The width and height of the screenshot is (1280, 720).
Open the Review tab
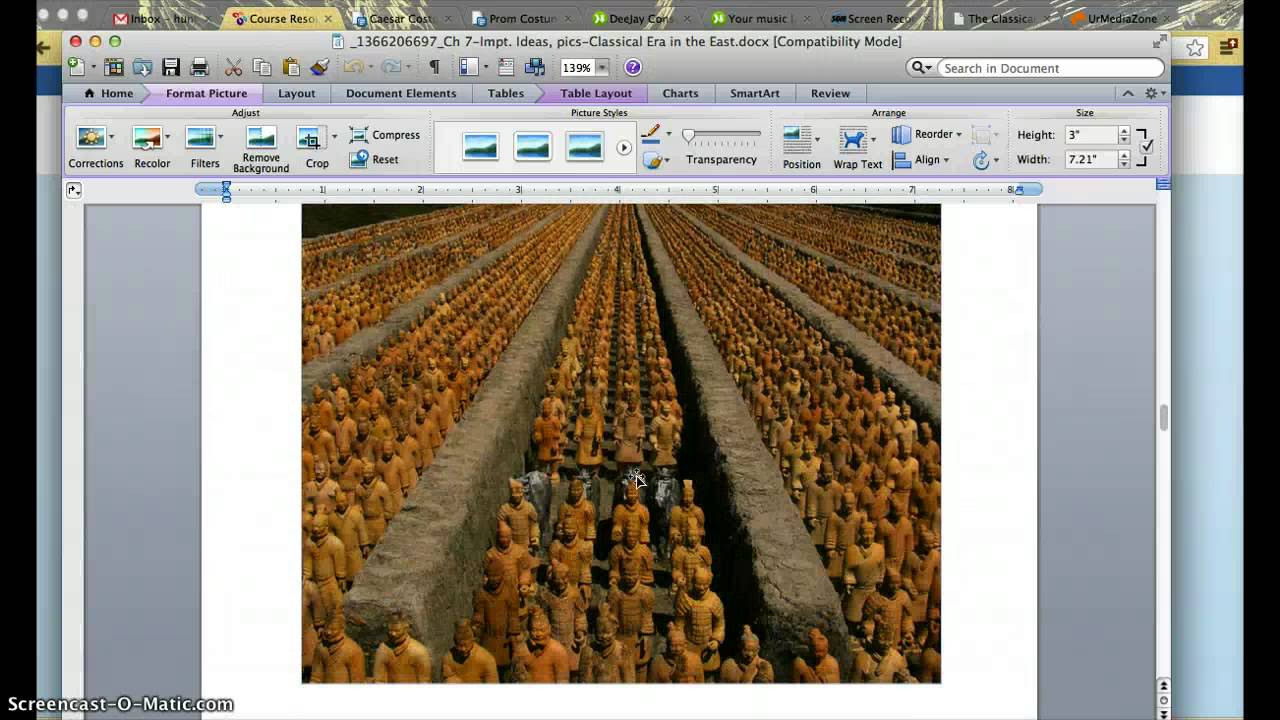[830, 93]
